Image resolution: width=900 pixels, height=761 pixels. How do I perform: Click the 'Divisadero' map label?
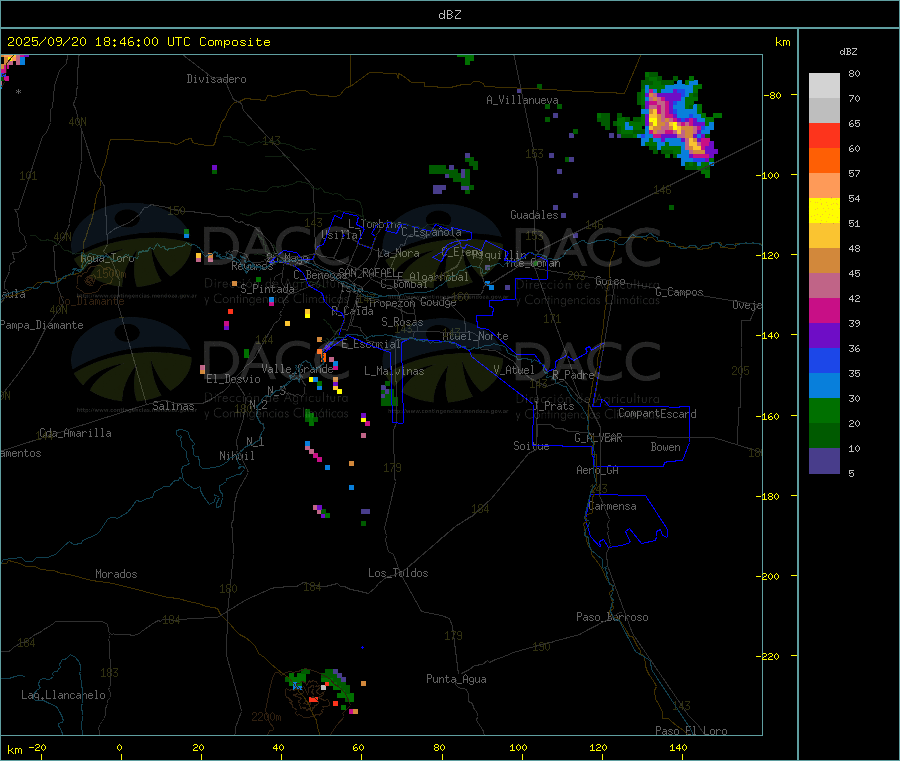tap(216, 79)
